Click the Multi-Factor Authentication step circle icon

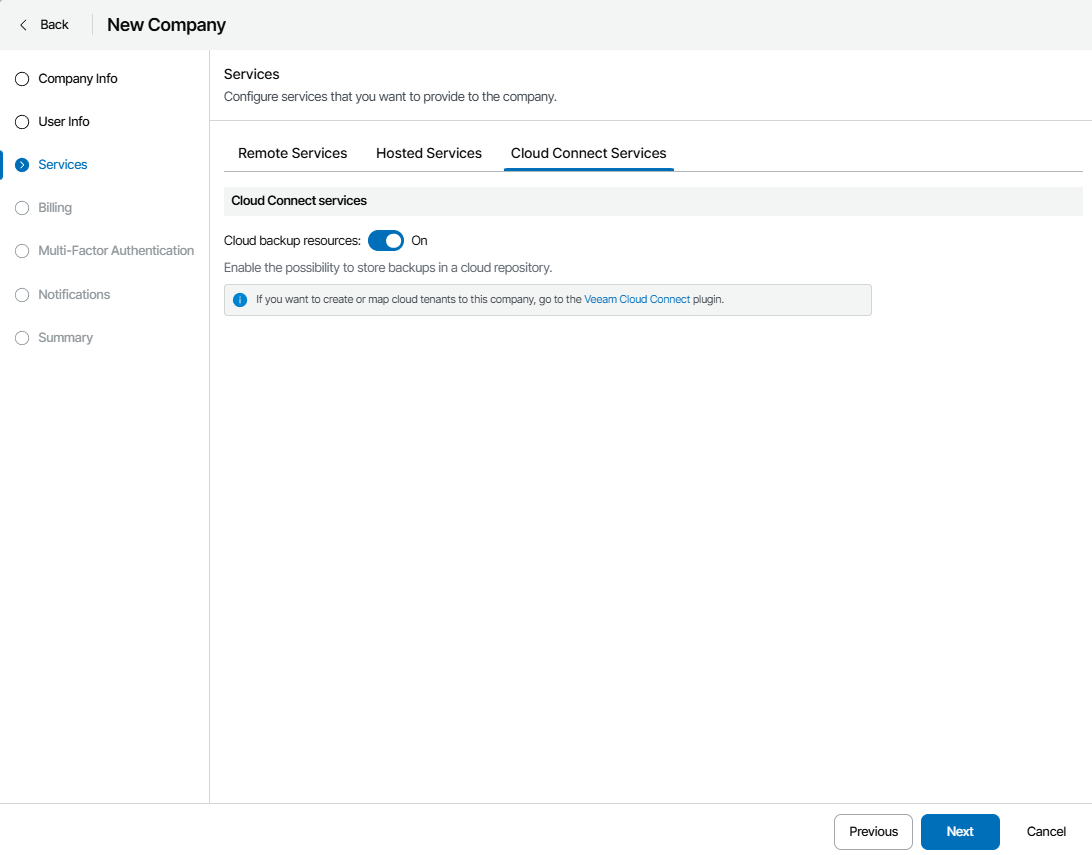22,251
